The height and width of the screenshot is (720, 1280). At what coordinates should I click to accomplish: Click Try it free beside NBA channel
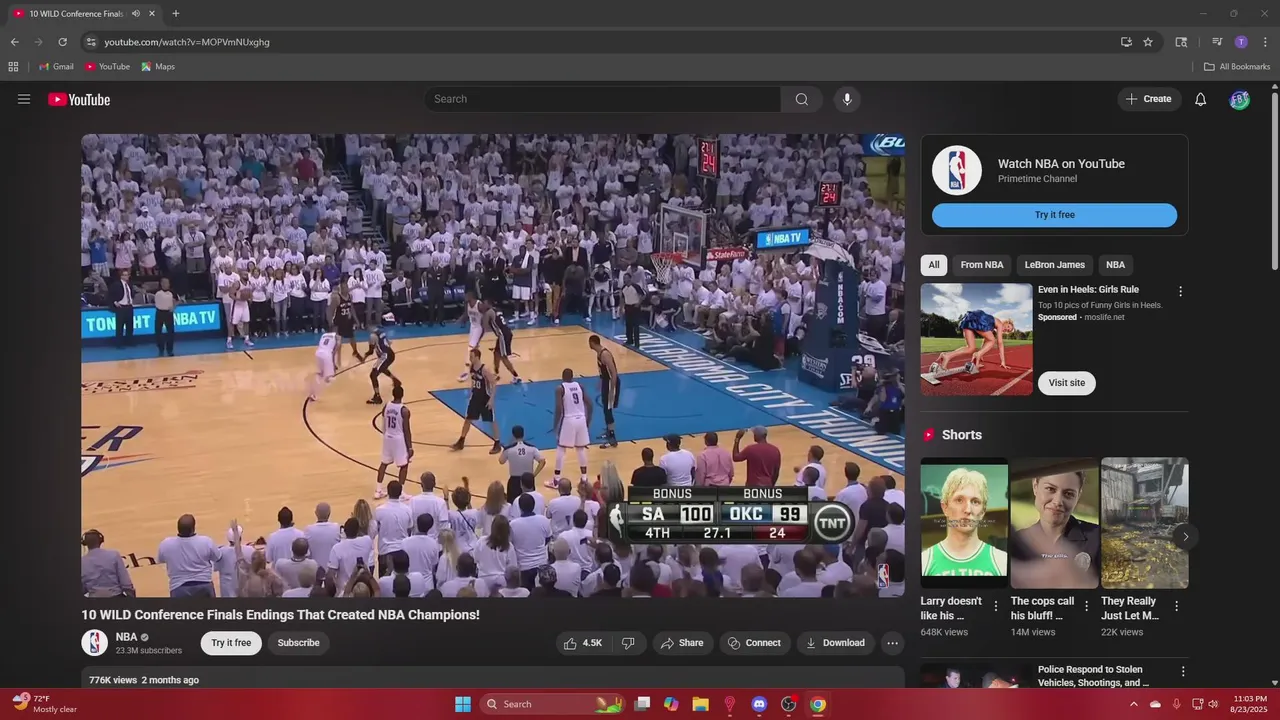click(231, 643)
